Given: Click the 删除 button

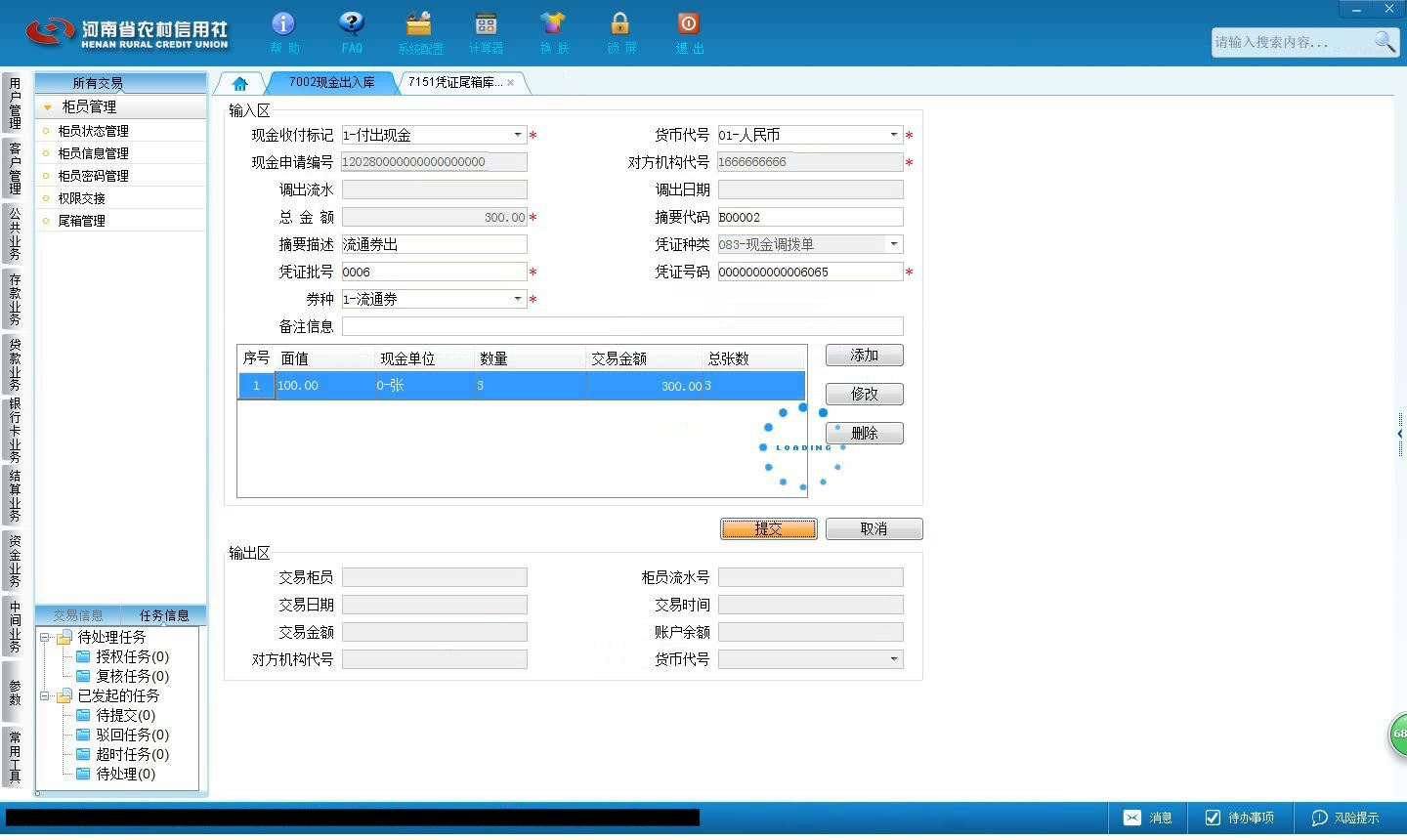Looking at the screenshot, I should pos(865,434).
